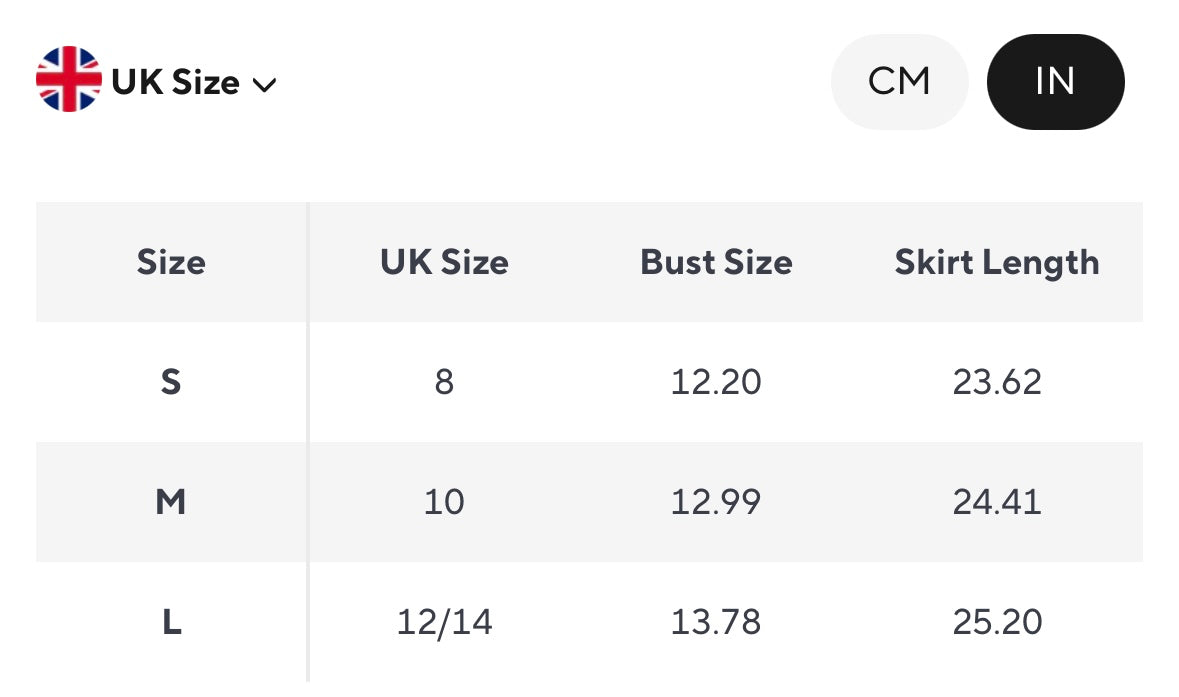The image size is (1179, 697).
Task: Click the Skirt Length column header
Action: tap(997, 263)
